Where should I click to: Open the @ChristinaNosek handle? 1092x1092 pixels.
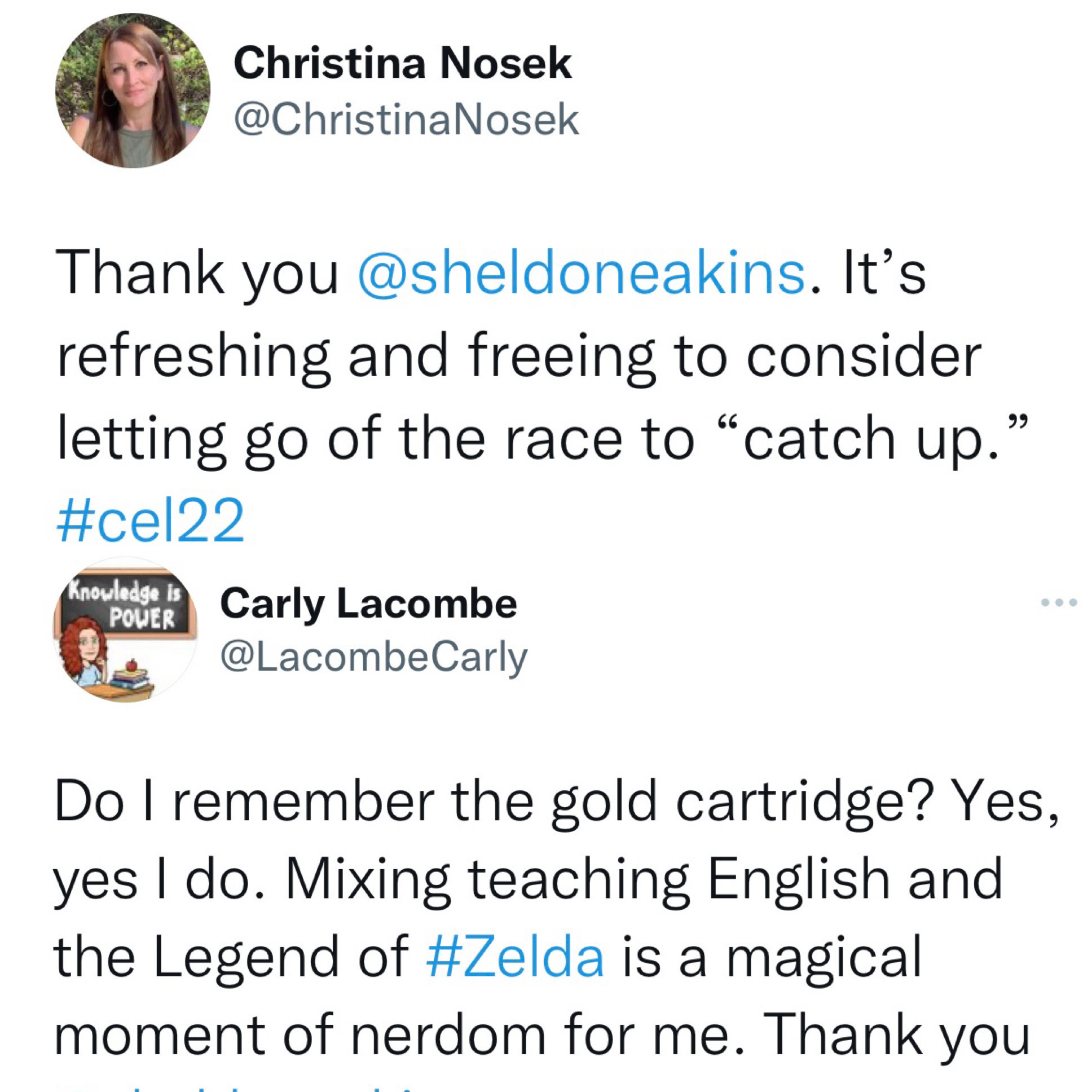[x=406, y=119]
